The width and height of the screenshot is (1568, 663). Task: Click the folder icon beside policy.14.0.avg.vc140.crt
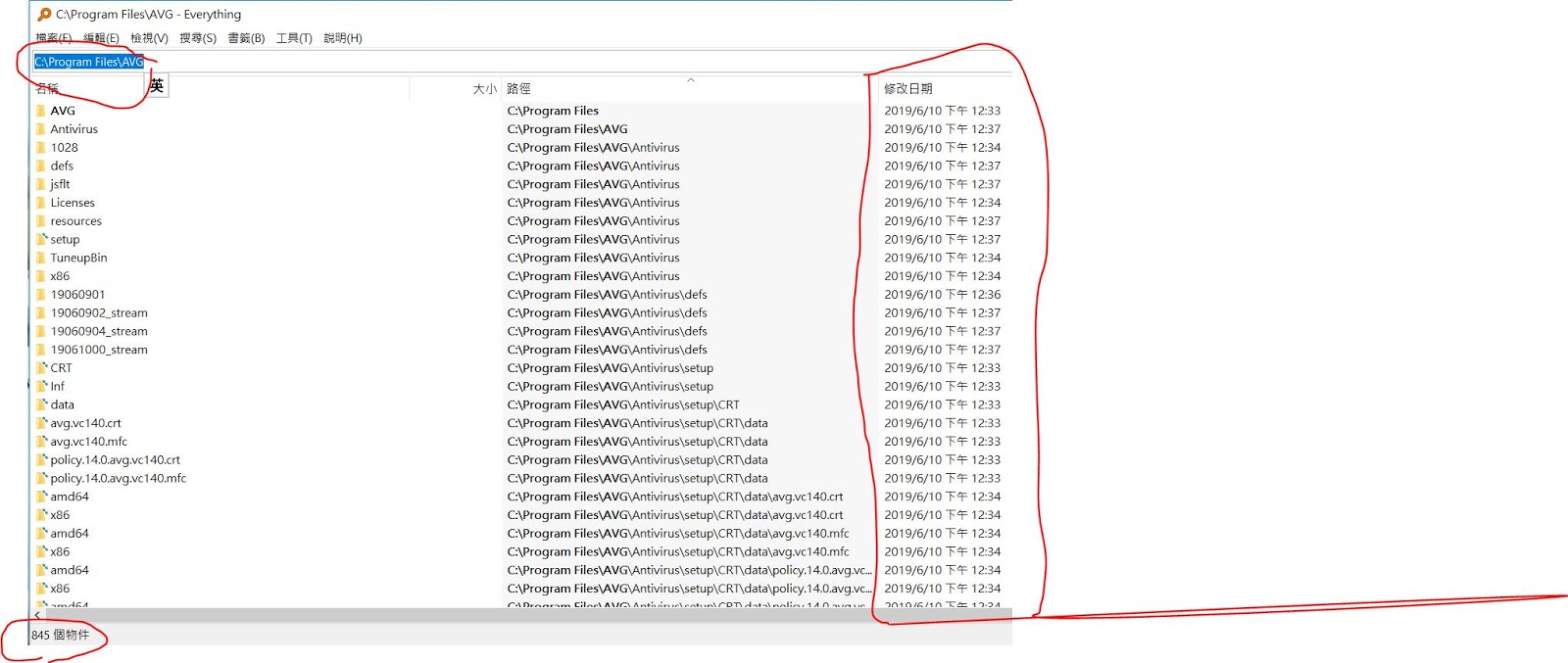click(x=41, y=460)
